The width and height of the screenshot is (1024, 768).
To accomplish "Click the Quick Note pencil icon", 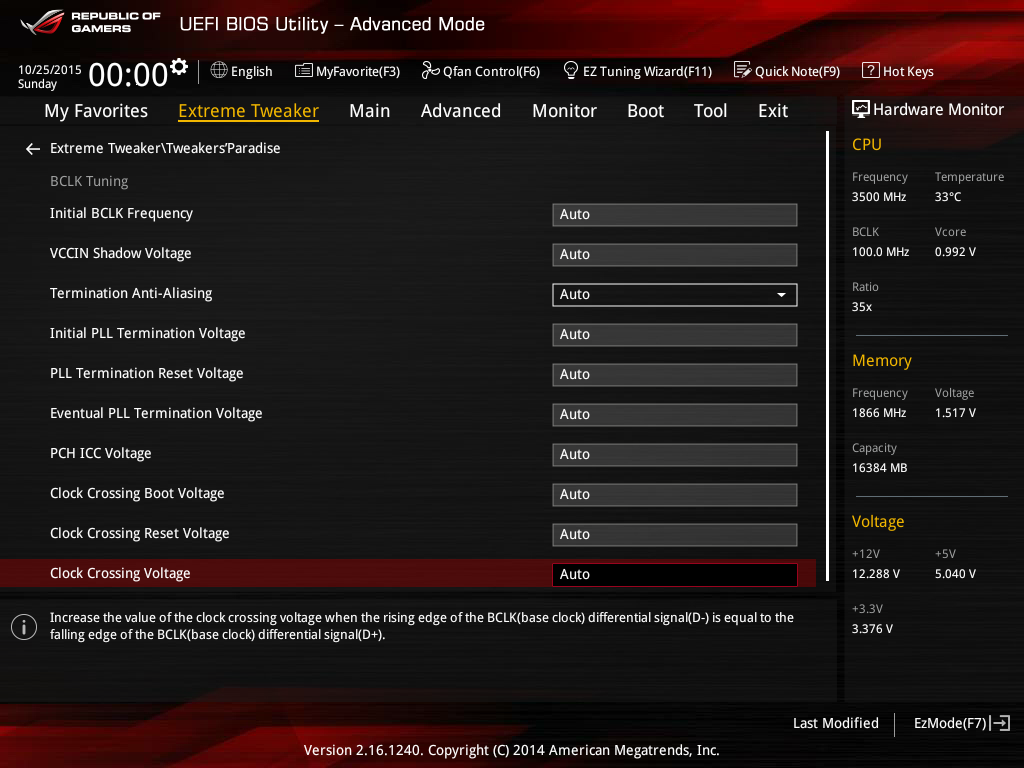I will pyautogui.click(x=742, y=70).
